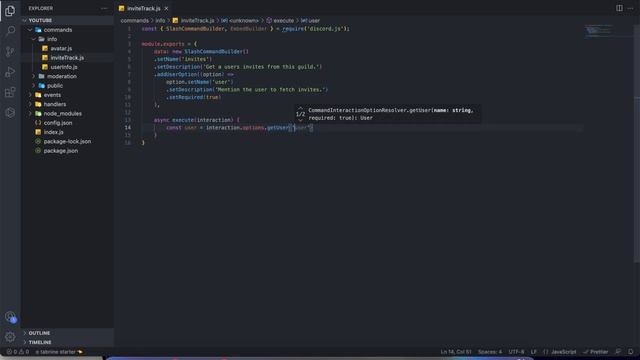Select inviteTrack.js in the explorer tree
This screenshot has height=360, width=640.
[67, 58]
